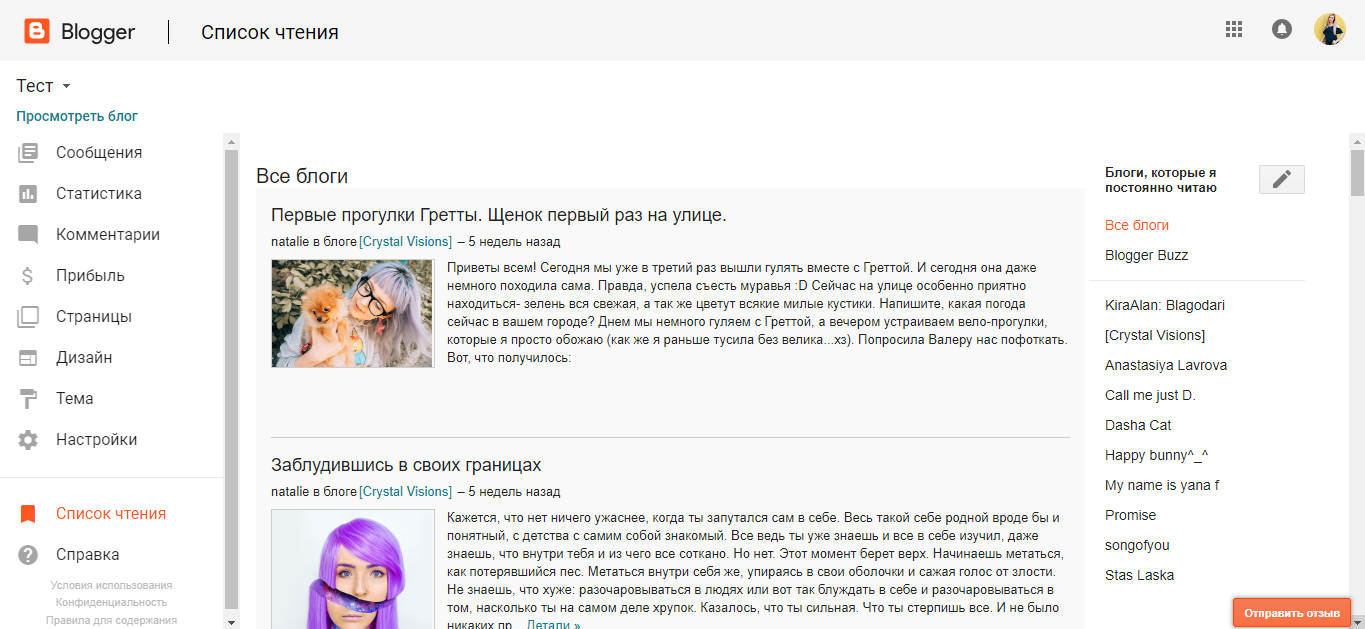The image size is (1365, 629).
Task: Switch to the Blogger Buzz feed
Action: (1146, 255)
